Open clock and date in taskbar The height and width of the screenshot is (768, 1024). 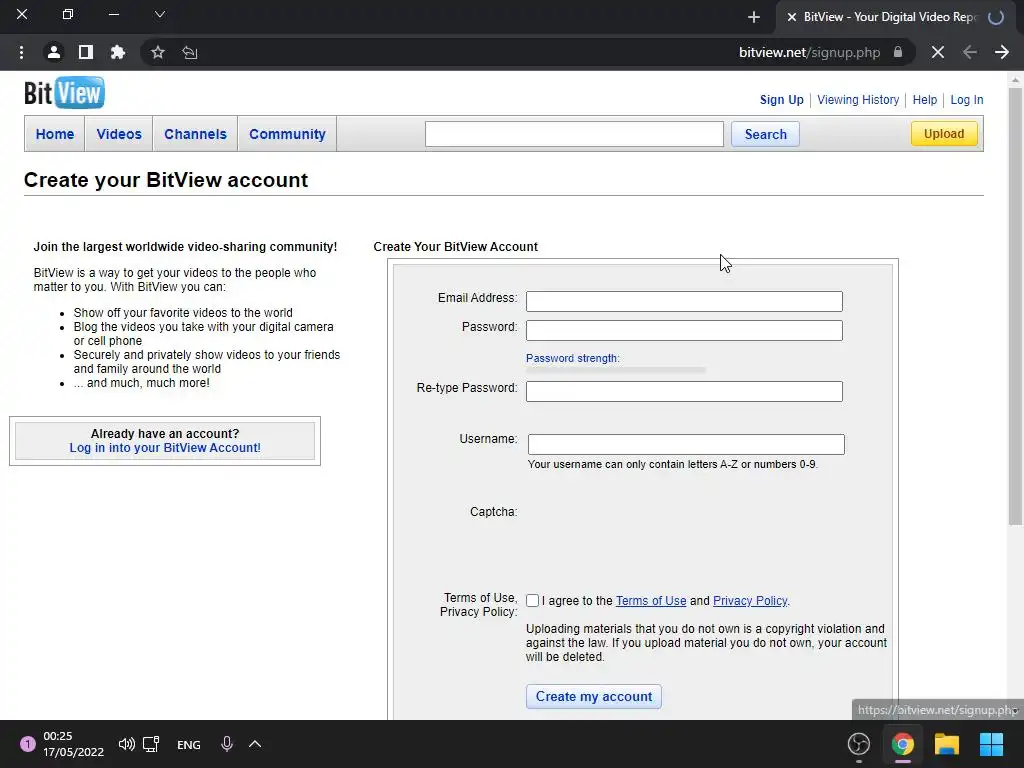pyautogui.click(x=73, y=744)
